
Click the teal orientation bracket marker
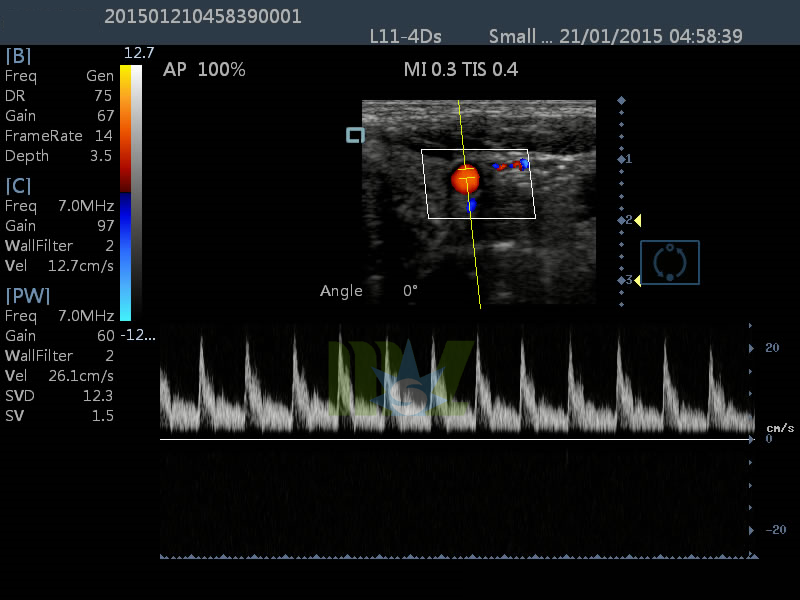pos(355,133)
